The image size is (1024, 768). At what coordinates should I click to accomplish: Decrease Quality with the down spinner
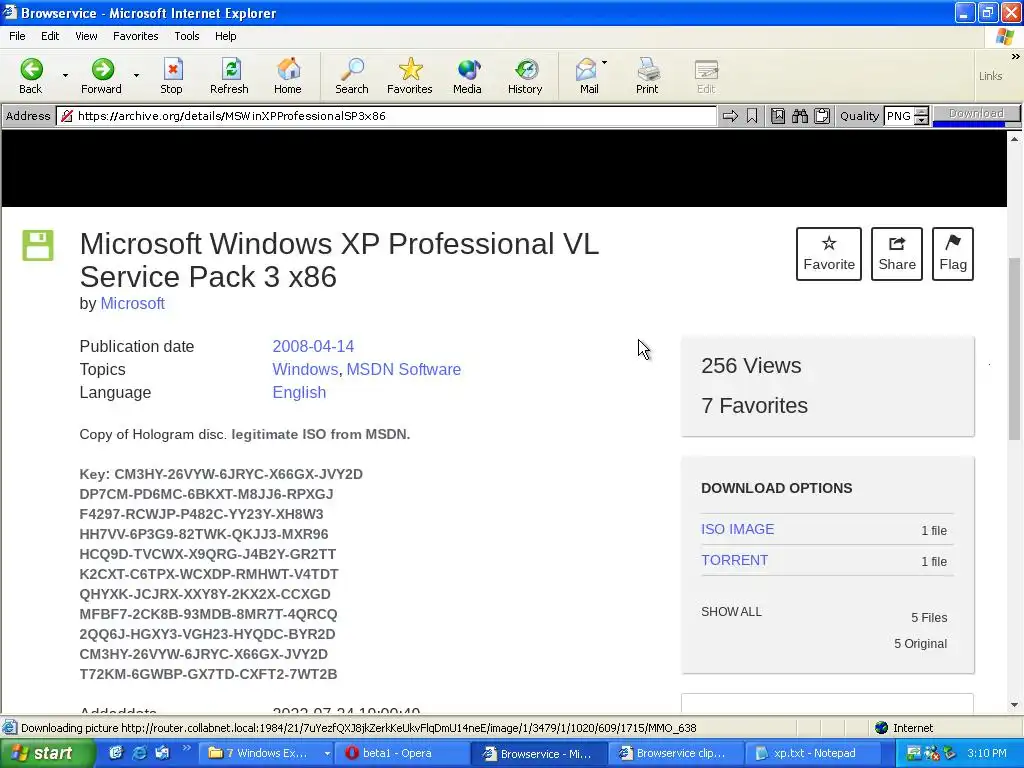[921, 120]
